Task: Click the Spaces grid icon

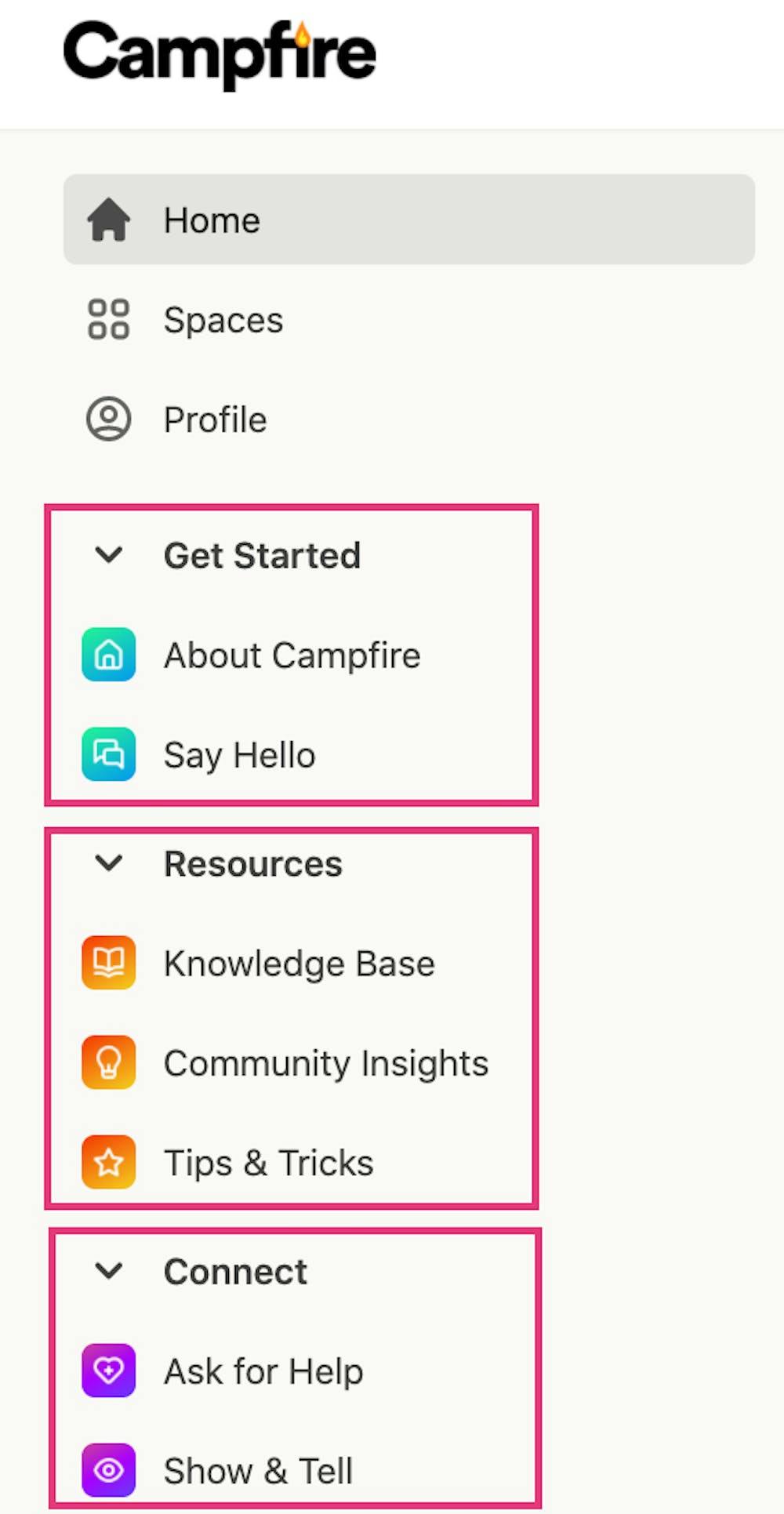Action: click(x=109, y=320)
